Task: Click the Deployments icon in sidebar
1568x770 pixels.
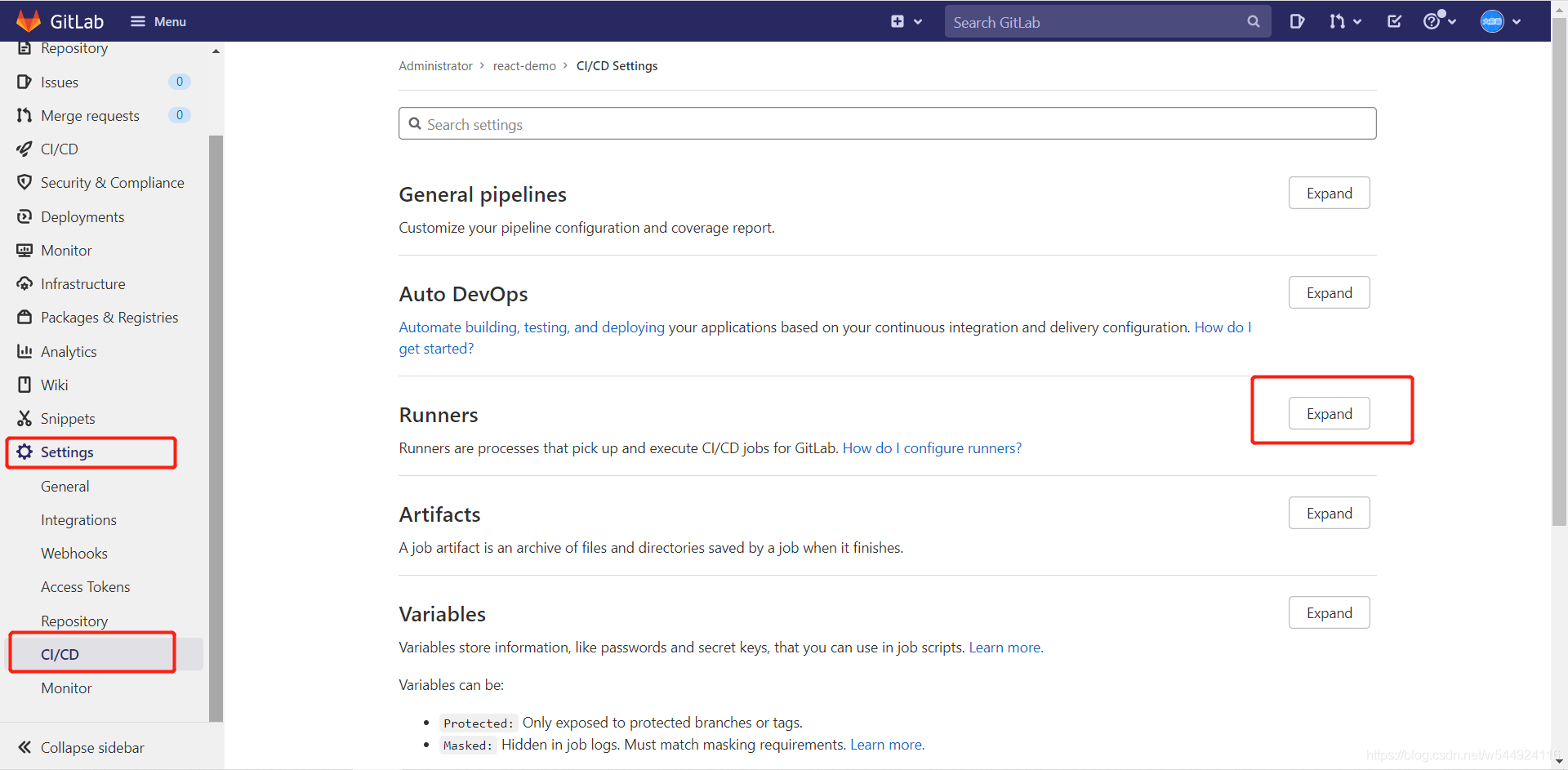Action: point(24,216)
